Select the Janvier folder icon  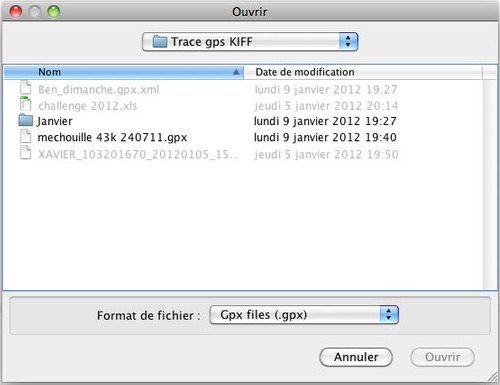[x=26, y=120]
